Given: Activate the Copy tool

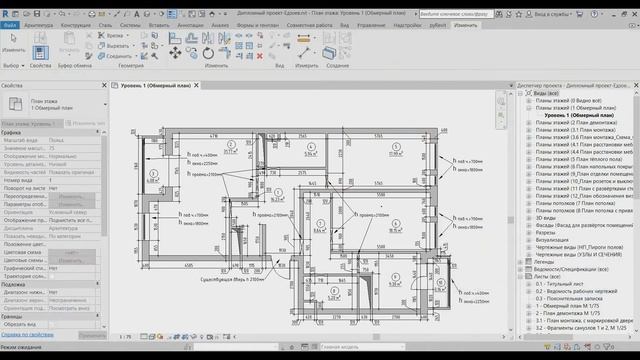Looking at the screenshot, I should [x=191, y=53].
